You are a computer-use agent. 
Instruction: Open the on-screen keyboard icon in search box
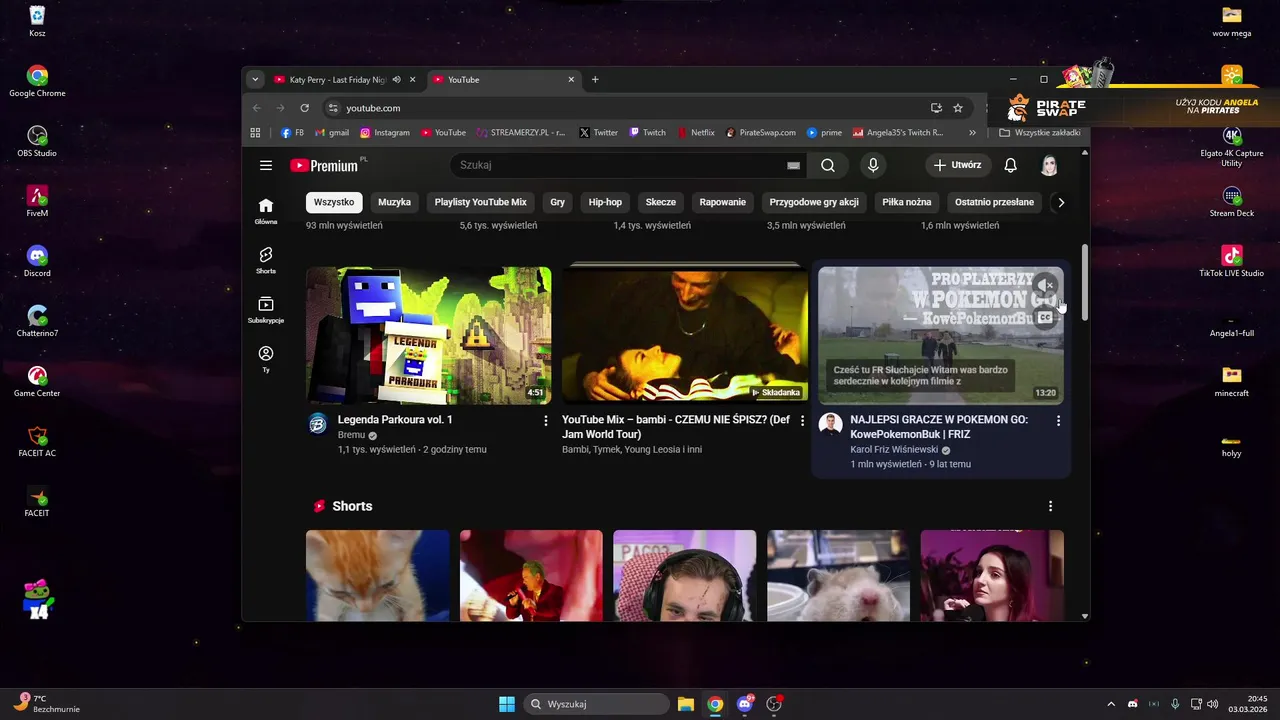tap(793, 165)
